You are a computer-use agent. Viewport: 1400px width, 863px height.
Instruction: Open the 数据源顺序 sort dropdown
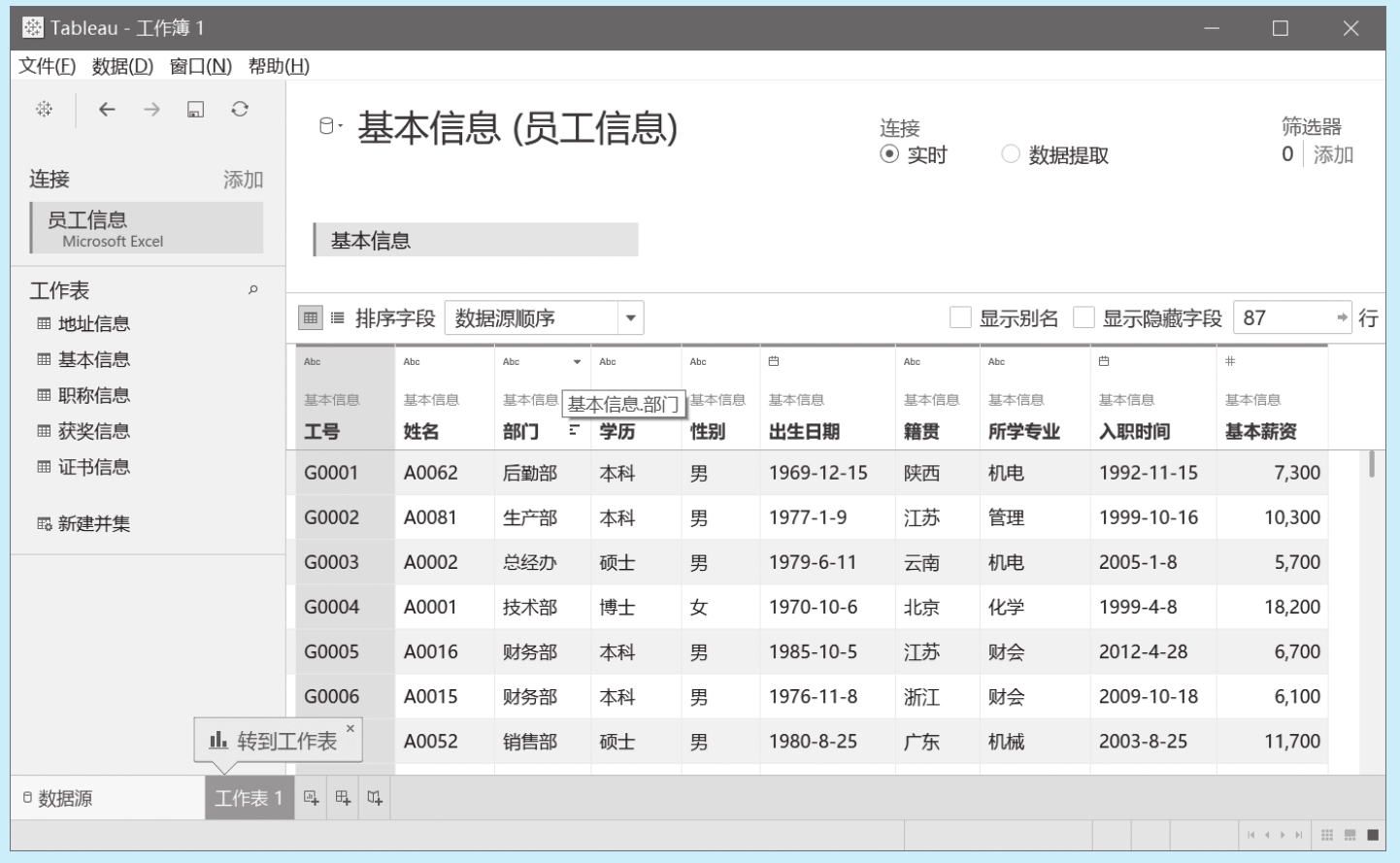(x=631, y=317)
